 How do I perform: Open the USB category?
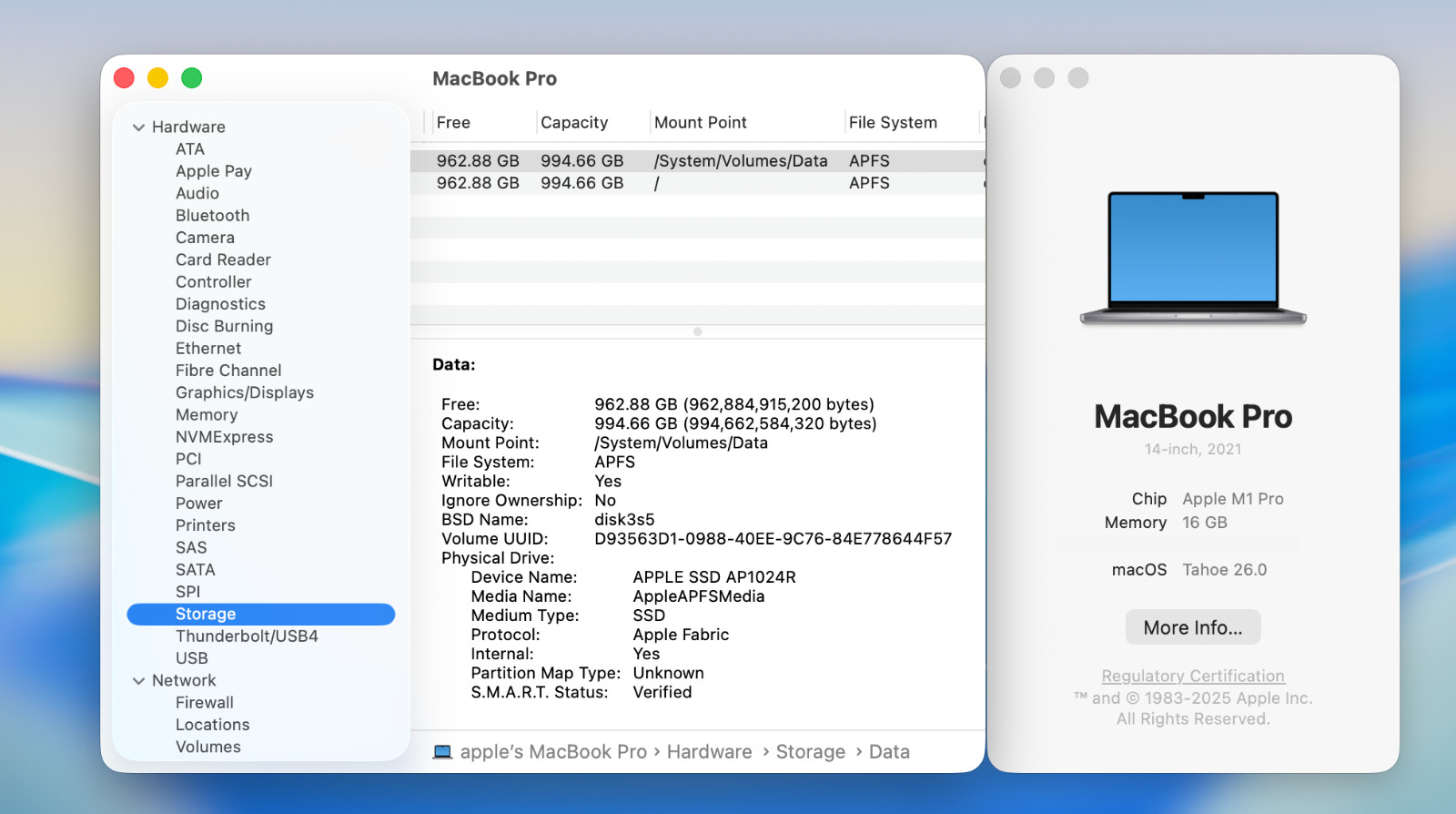tap(192, 658)
